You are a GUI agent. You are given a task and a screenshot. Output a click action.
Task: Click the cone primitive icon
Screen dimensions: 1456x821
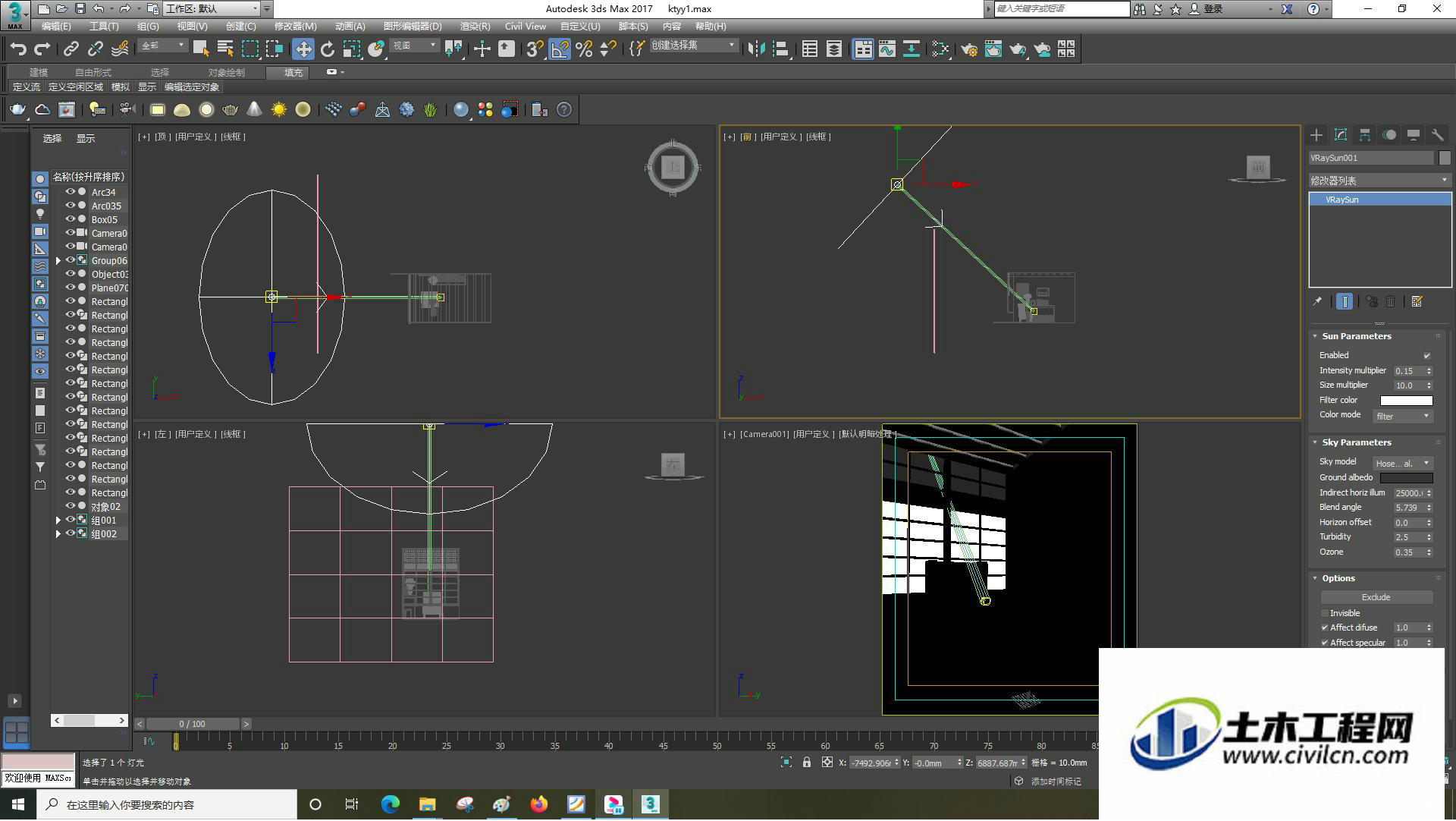[x=255, y=110]
